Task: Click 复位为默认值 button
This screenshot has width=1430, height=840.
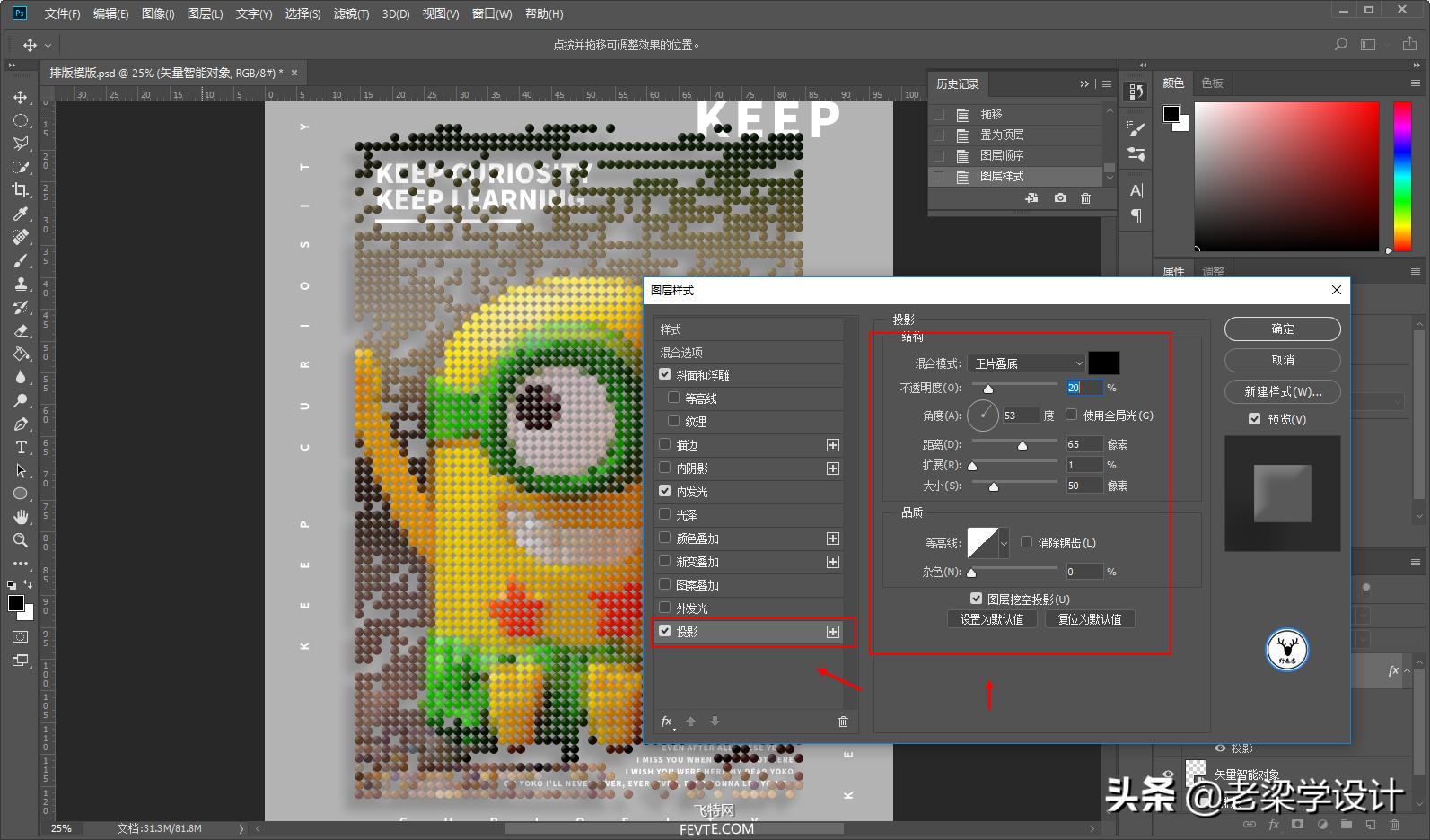Action: click(1090, 619)
